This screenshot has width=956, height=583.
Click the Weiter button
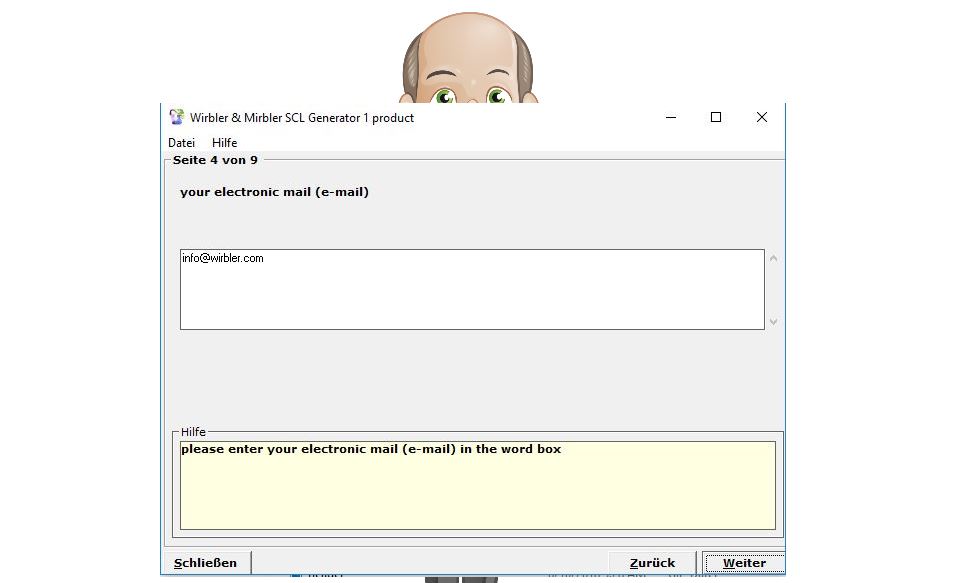click(x=744, y=563)
